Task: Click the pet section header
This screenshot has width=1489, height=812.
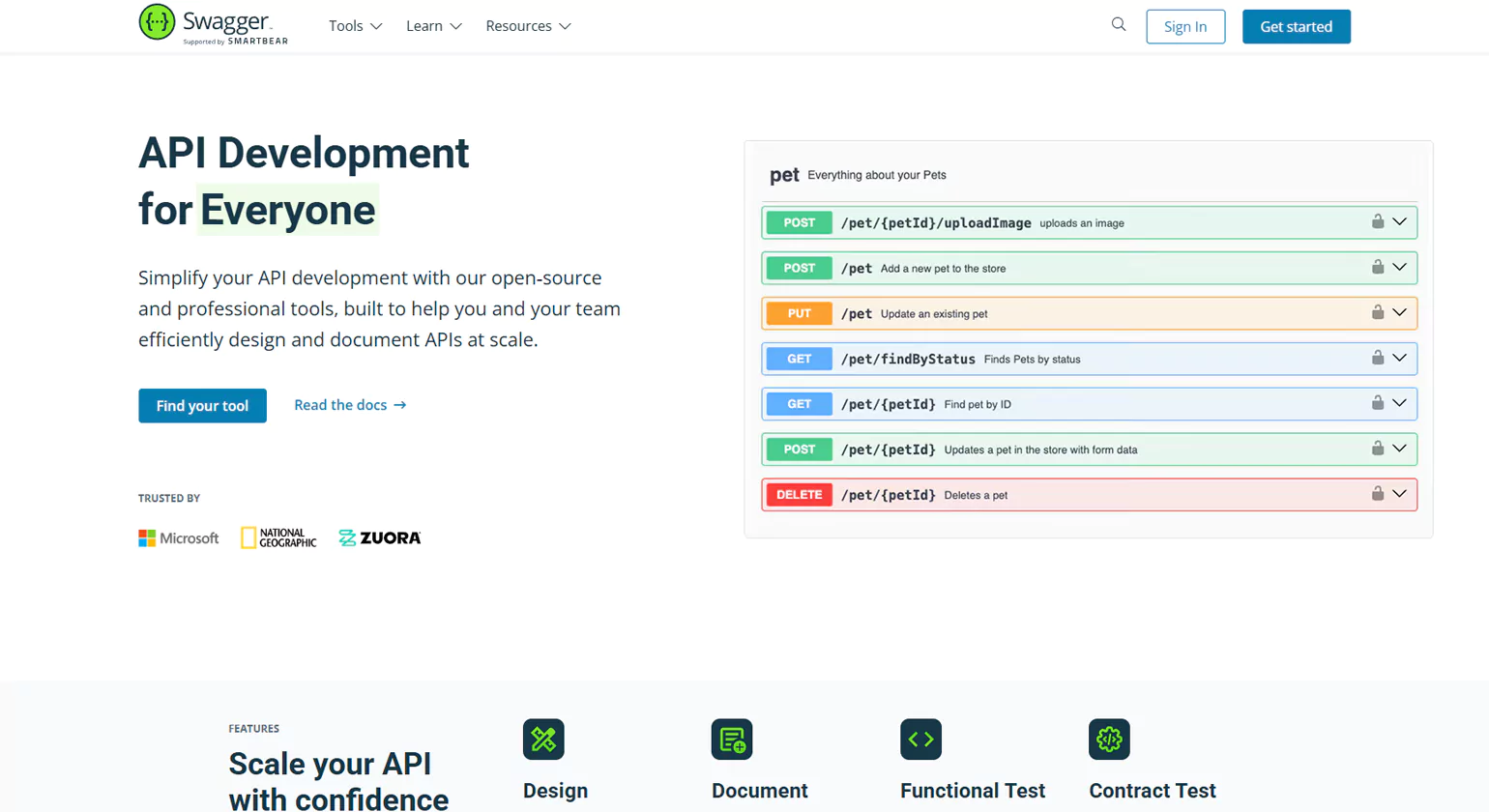Action: pos(783,175)
